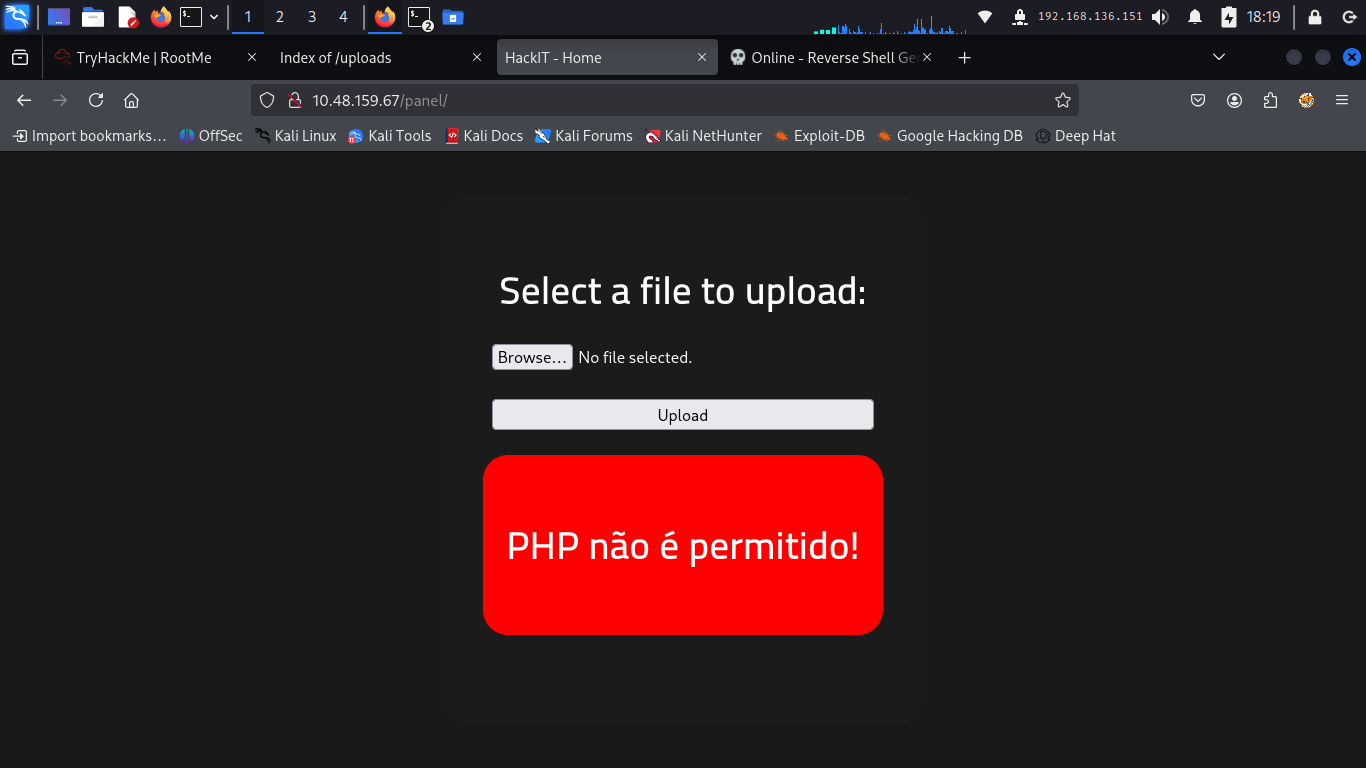Open tracking protection shield icon
Viewport: 1366px width, 768px height.
click(x=266, y=100)
